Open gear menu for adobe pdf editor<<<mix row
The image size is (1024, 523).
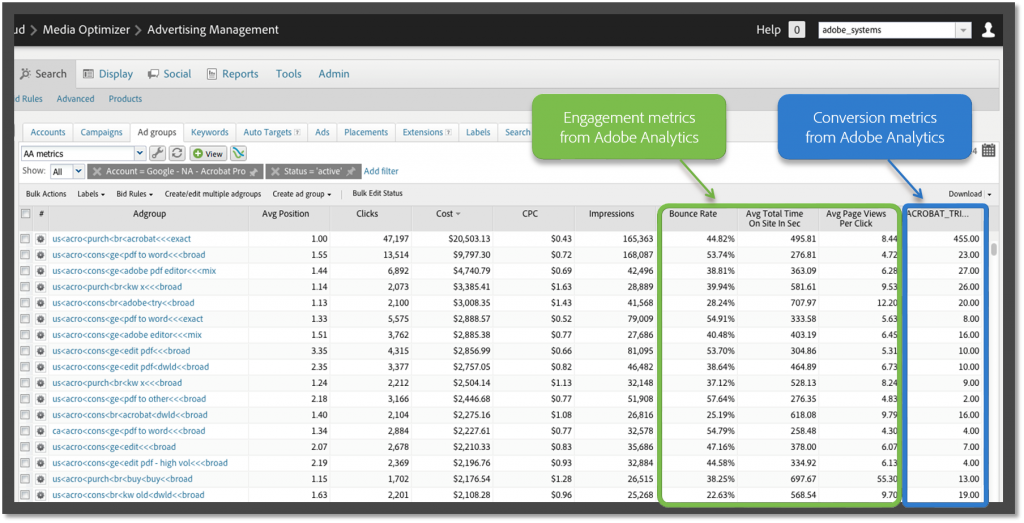(x=40, y=271)
